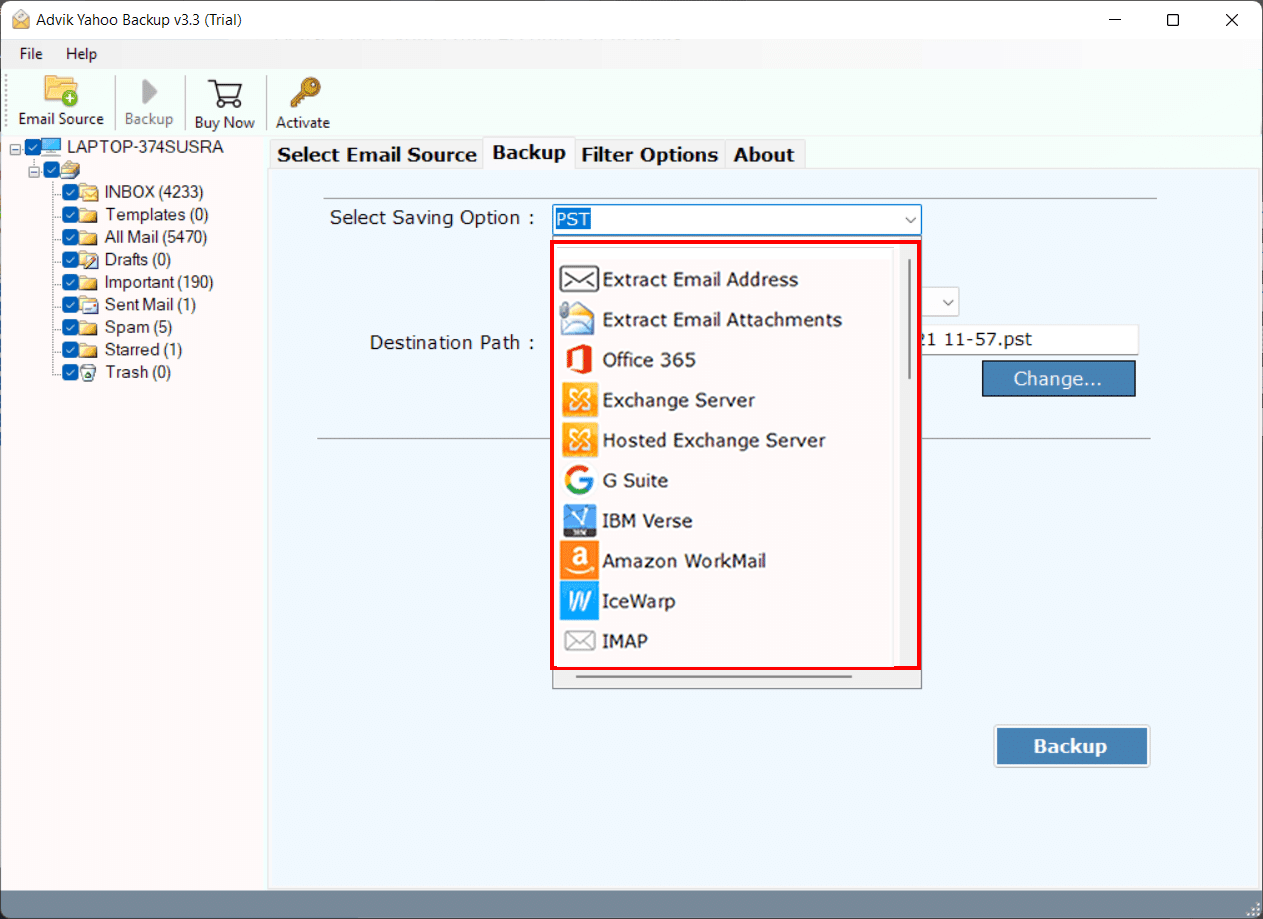Switch to the Select Email Source tab
This screenshot has height=919, width=1263.
click(377, 154)
